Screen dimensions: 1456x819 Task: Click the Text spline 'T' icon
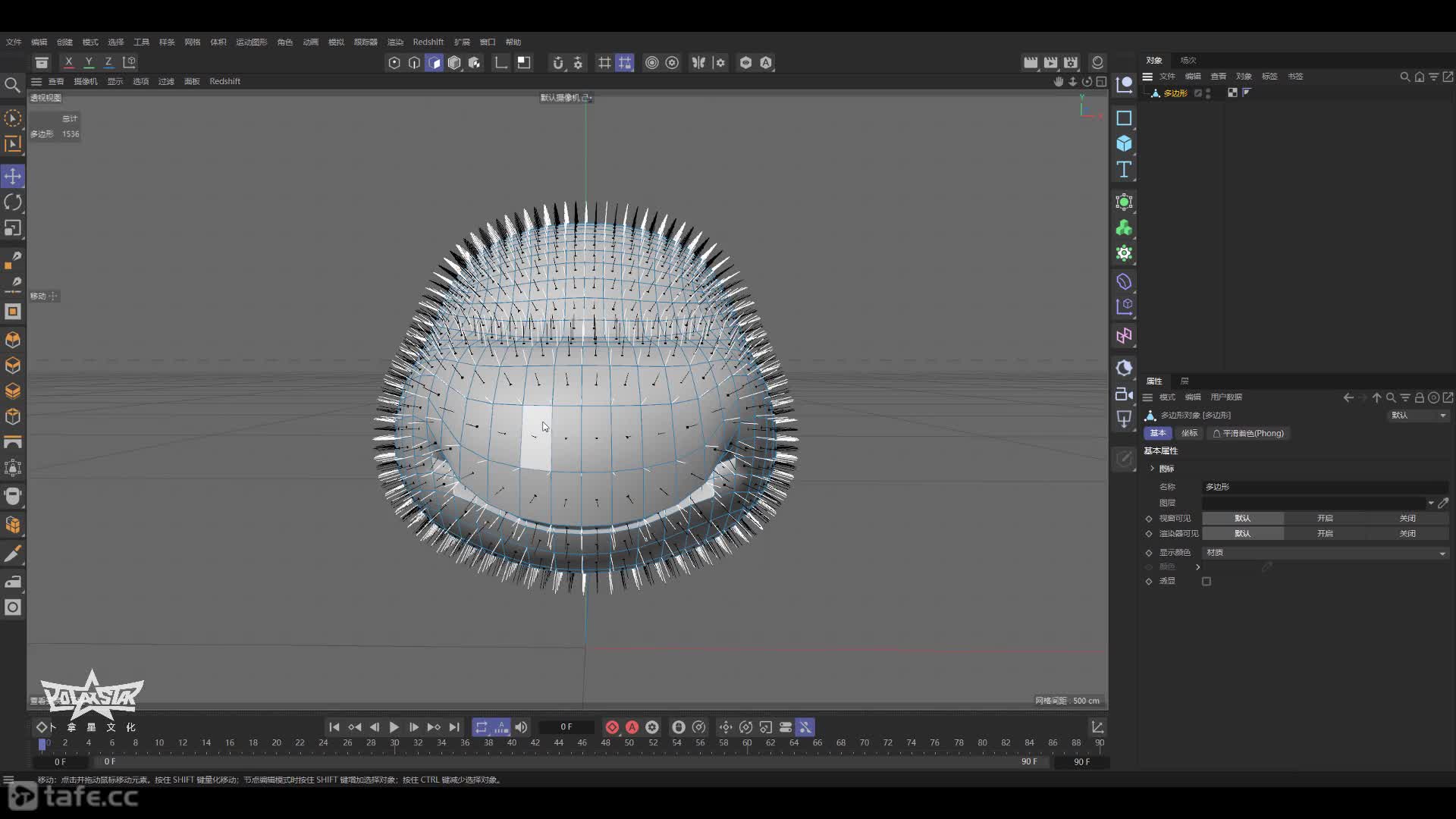click(x=1124, y=169)
